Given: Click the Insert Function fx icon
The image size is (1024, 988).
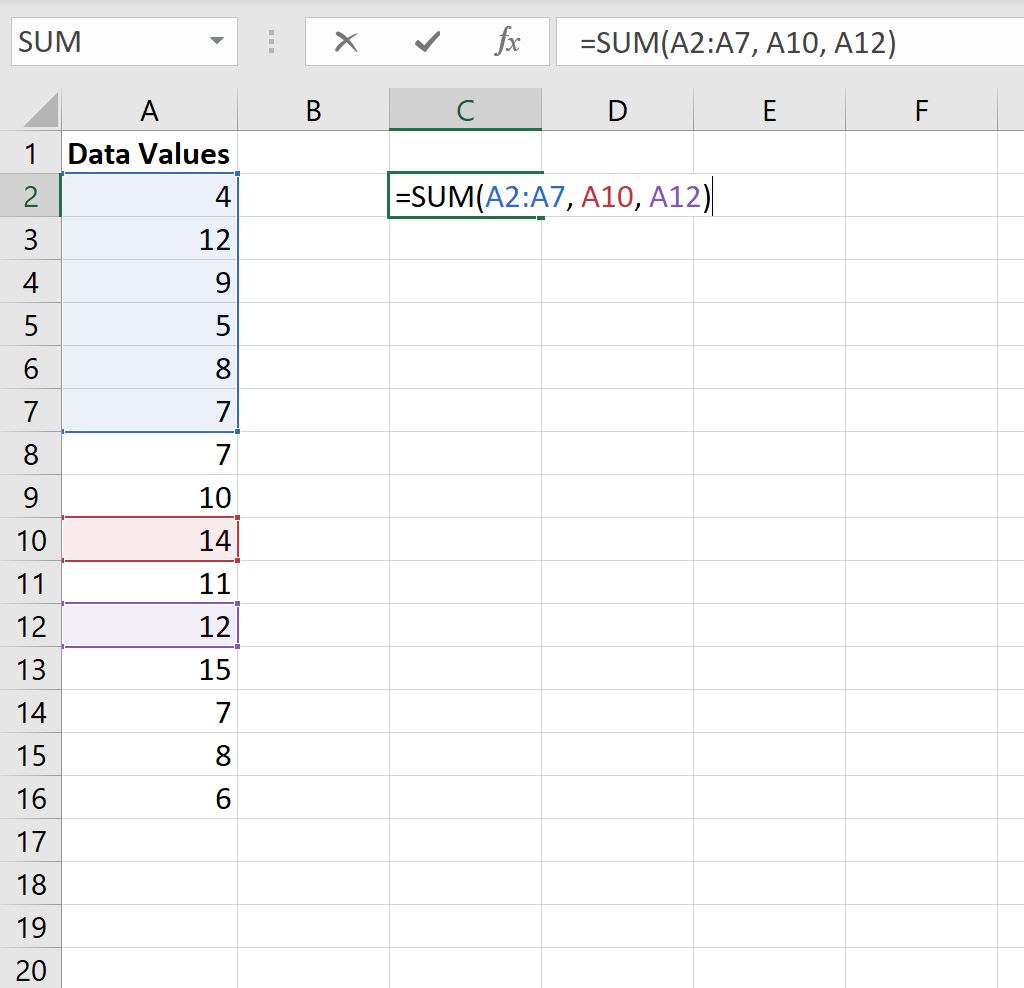Looking at the screenshot, I should (x=509, y=41).
